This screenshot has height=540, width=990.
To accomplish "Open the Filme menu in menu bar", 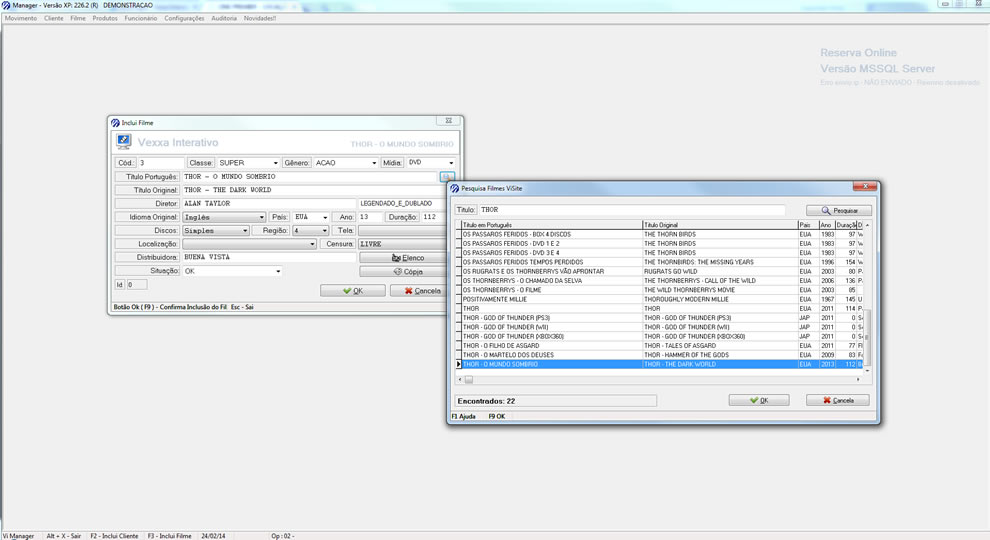I will click(x=78, y=18).
